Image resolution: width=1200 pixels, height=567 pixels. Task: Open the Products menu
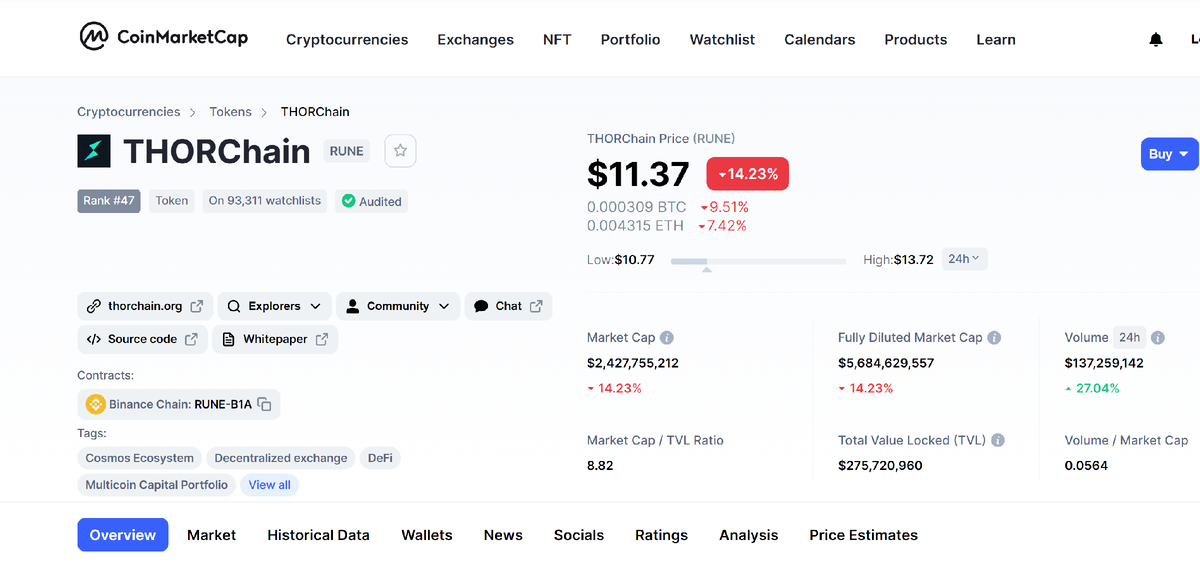[916, 40]
